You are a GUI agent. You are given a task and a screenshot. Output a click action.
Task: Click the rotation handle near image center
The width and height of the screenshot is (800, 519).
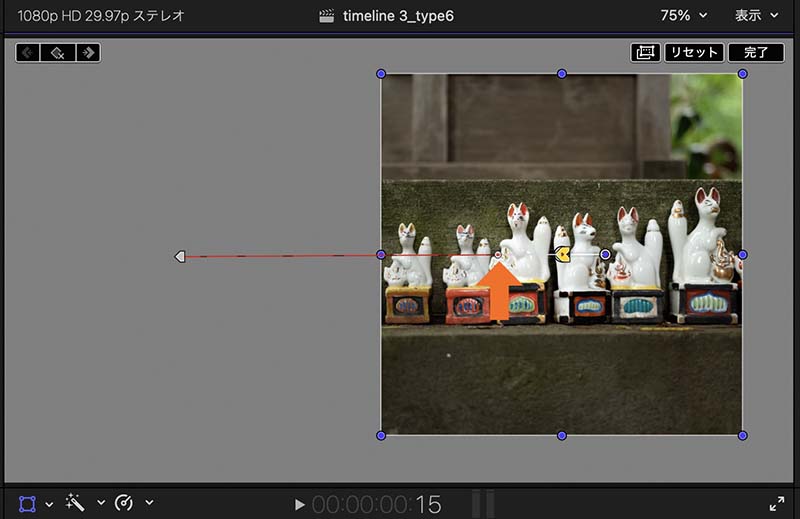605,254
